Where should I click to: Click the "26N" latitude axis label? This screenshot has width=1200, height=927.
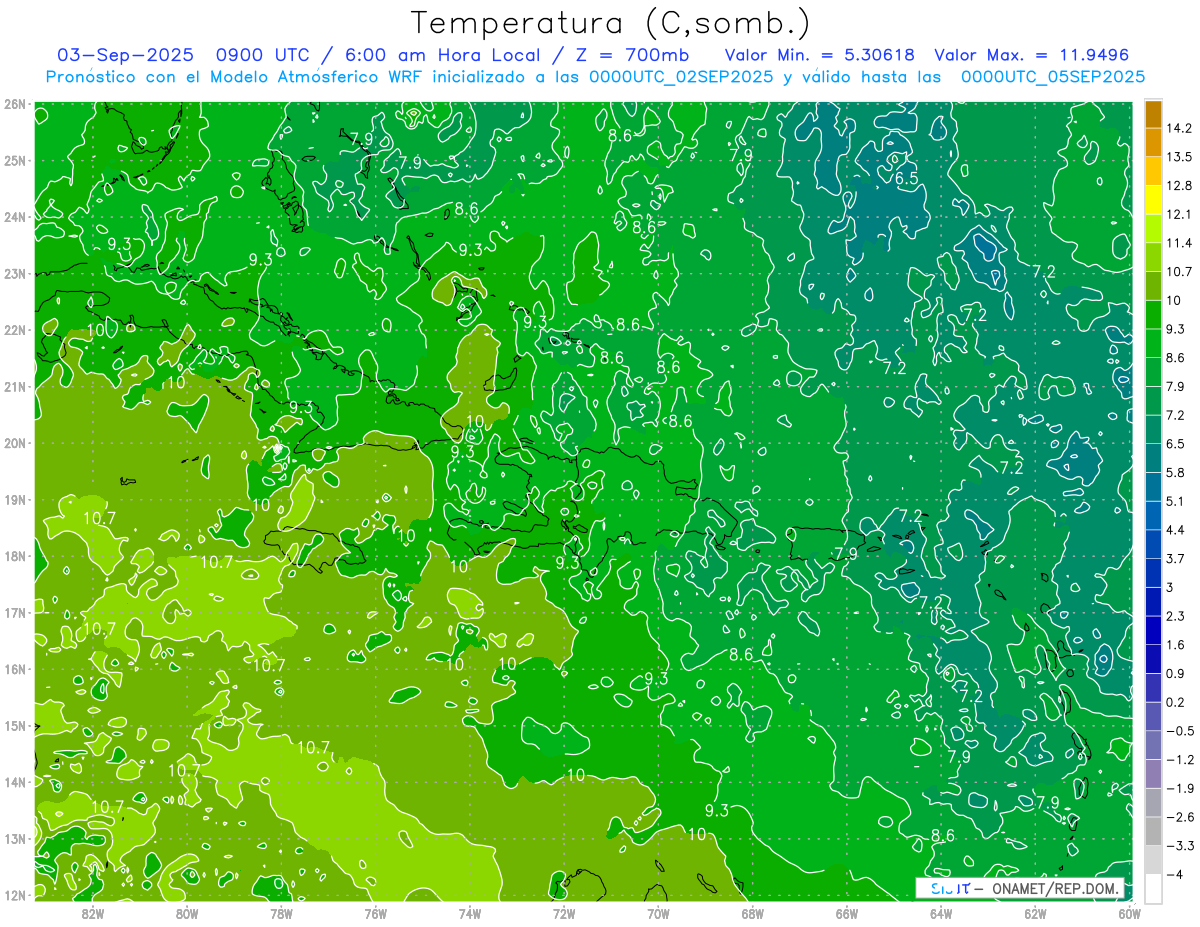[14, 104]
